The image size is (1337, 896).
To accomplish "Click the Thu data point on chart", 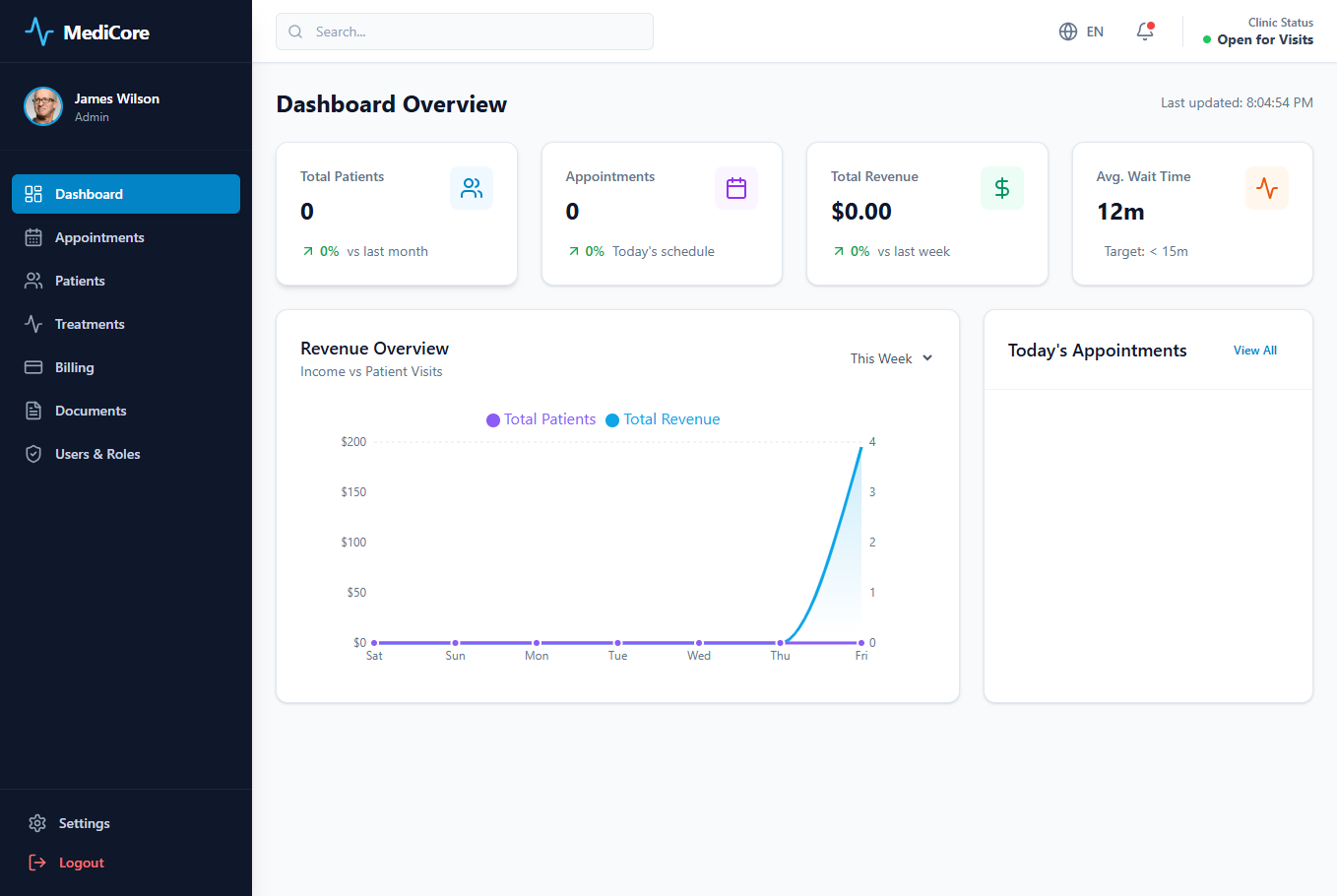I will pos(780,643).
